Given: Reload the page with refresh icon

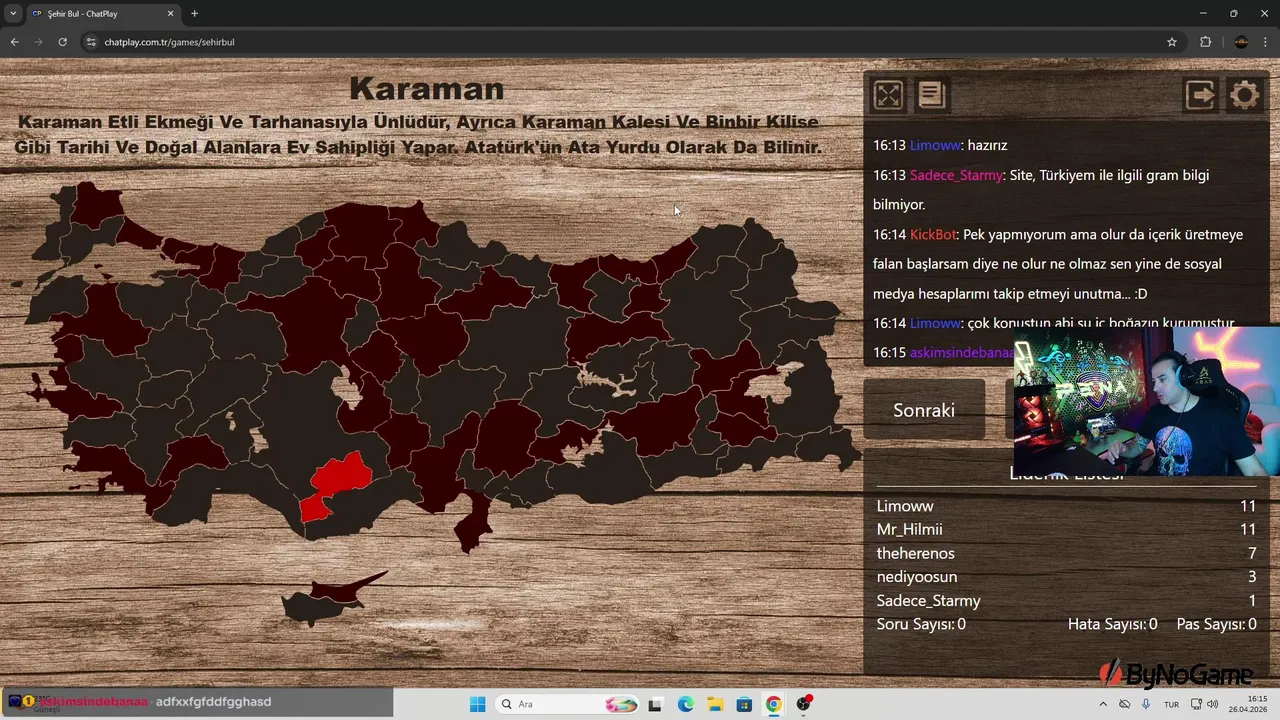Looking at the screenshot, I should (x=62, y=42).
